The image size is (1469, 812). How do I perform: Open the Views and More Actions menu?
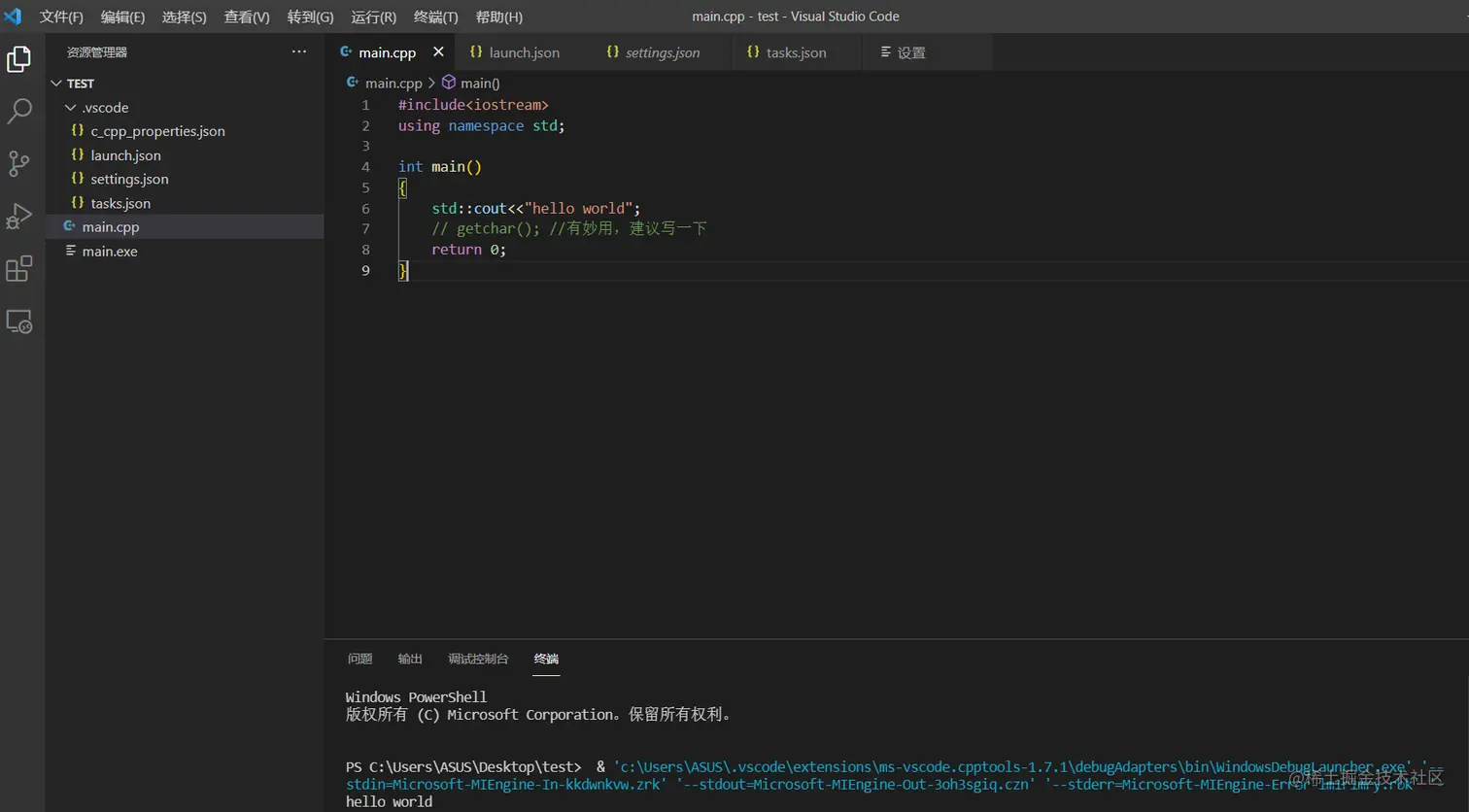[x=298, y=51]
